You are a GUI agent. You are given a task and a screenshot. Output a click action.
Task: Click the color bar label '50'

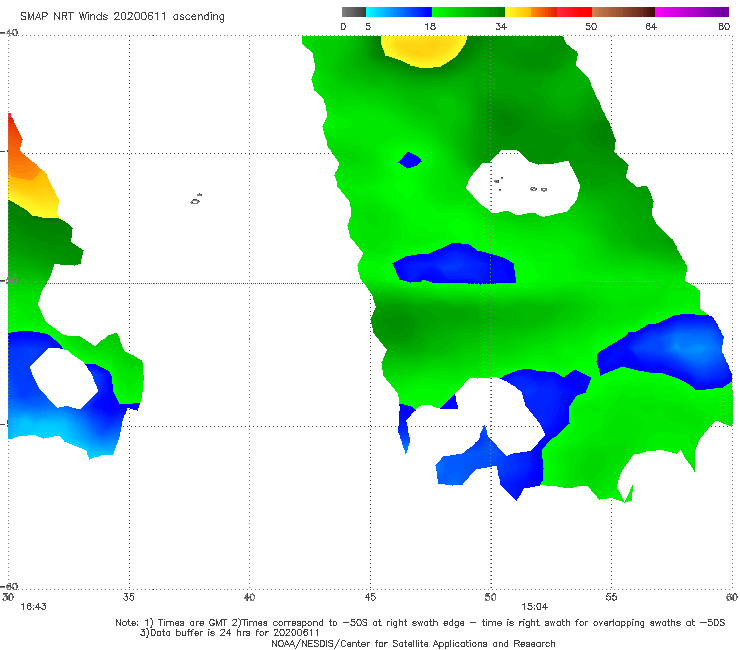[x=591, y=26]
